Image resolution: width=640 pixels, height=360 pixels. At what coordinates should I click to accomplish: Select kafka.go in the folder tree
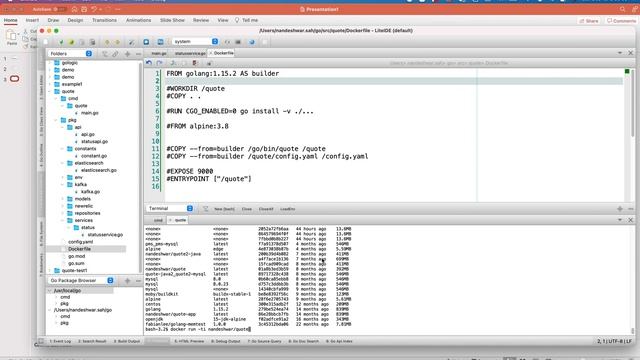tap(90, 191)
